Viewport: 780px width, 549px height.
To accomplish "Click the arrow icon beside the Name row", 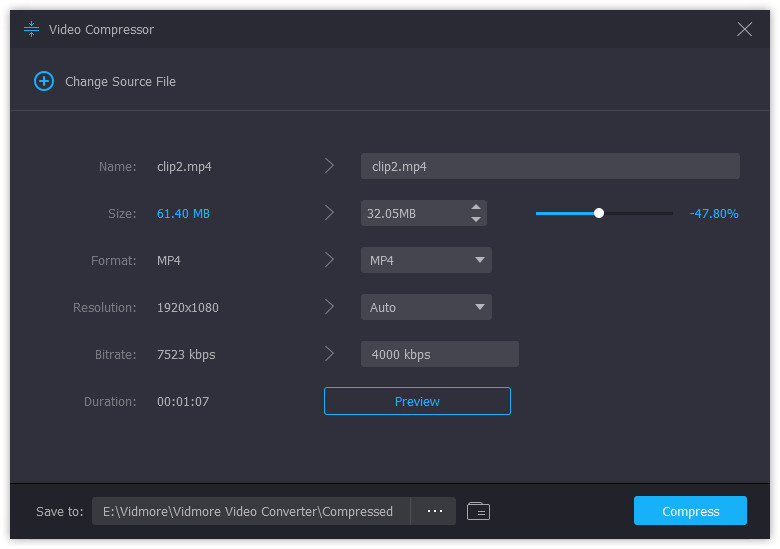I will coord(329,166).
